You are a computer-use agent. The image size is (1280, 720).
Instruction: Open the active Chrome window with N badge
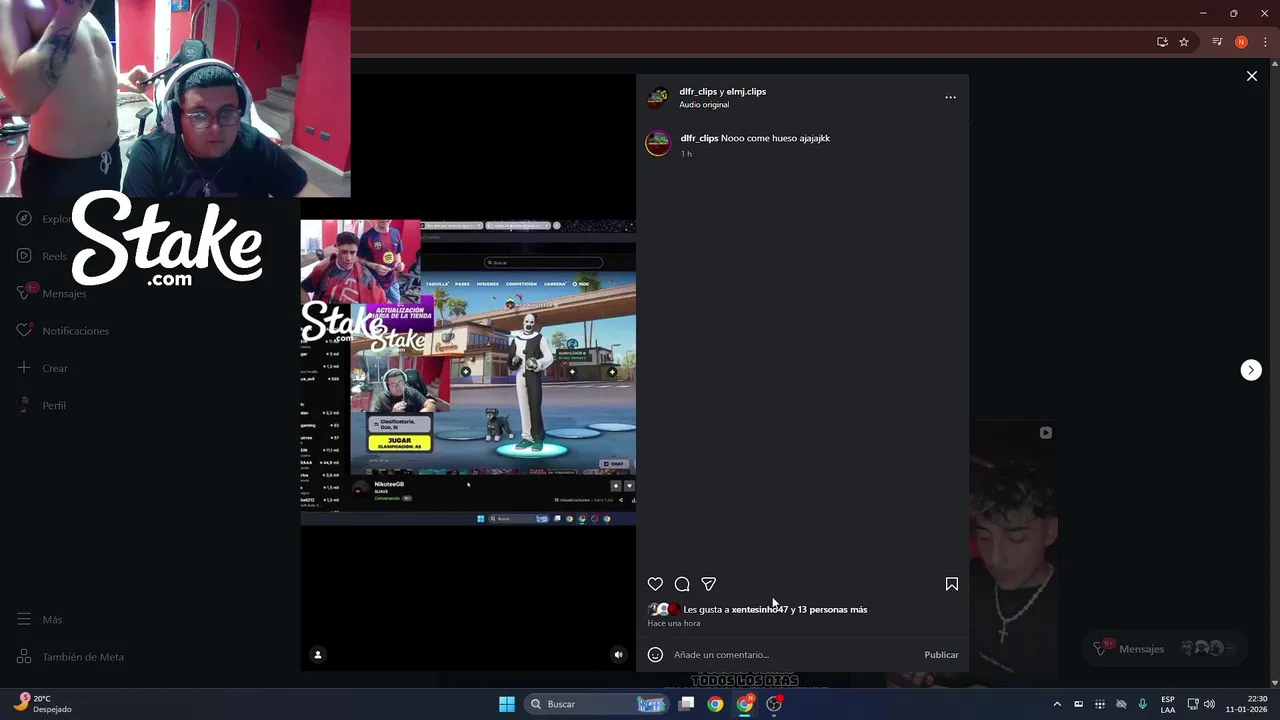(745, 704)
